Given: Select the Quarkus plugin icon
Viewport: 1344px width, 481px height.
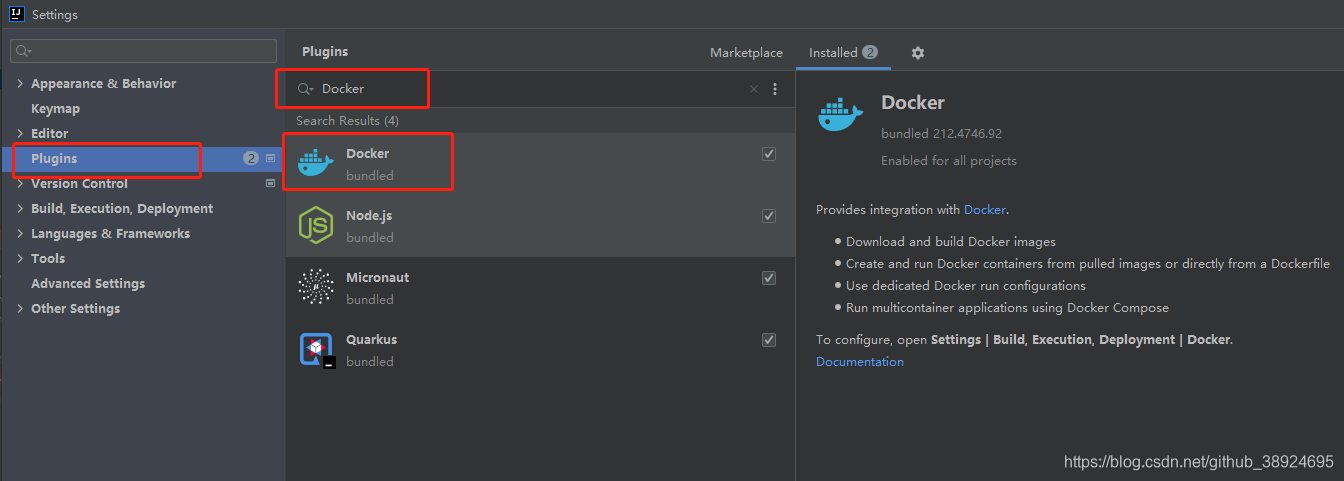Looking at the screenshot, I should click(x=316, y=349).
